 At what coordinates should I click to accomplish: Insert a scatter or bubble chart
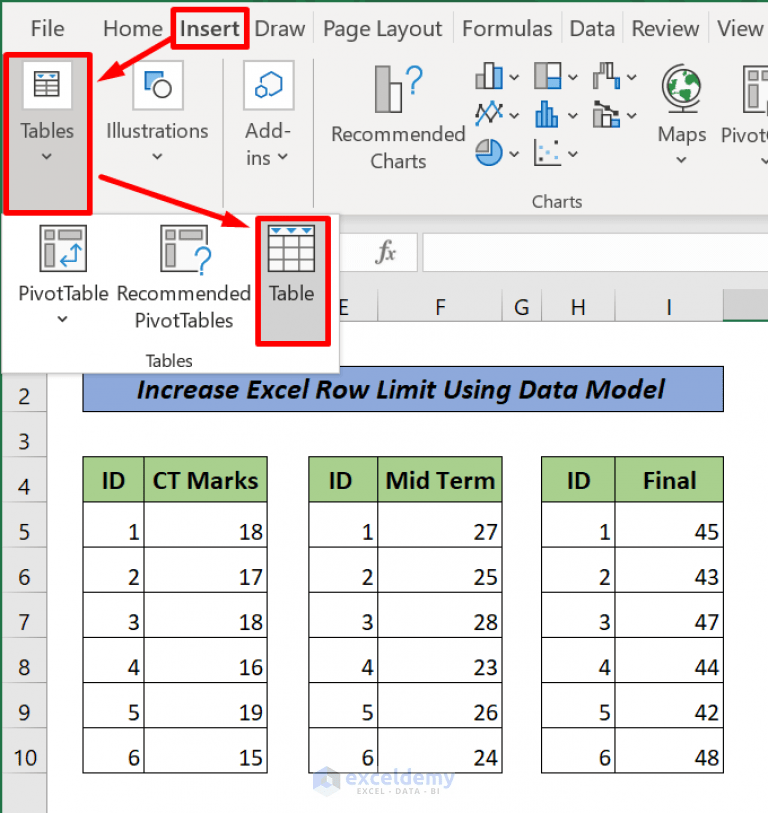click(x=548, y=153)
